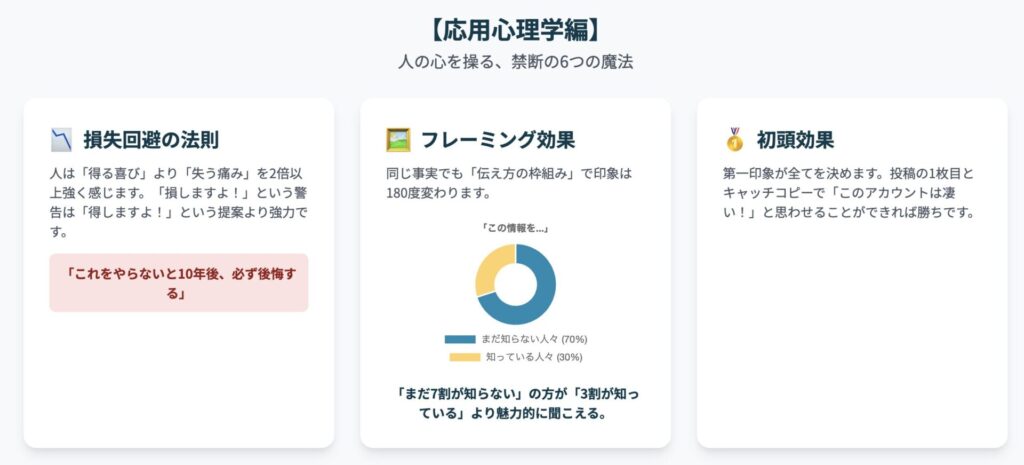Click legend label まだ知らない人々 (70%)
The width and height of the screenshot is (1024, 465).
535,340
